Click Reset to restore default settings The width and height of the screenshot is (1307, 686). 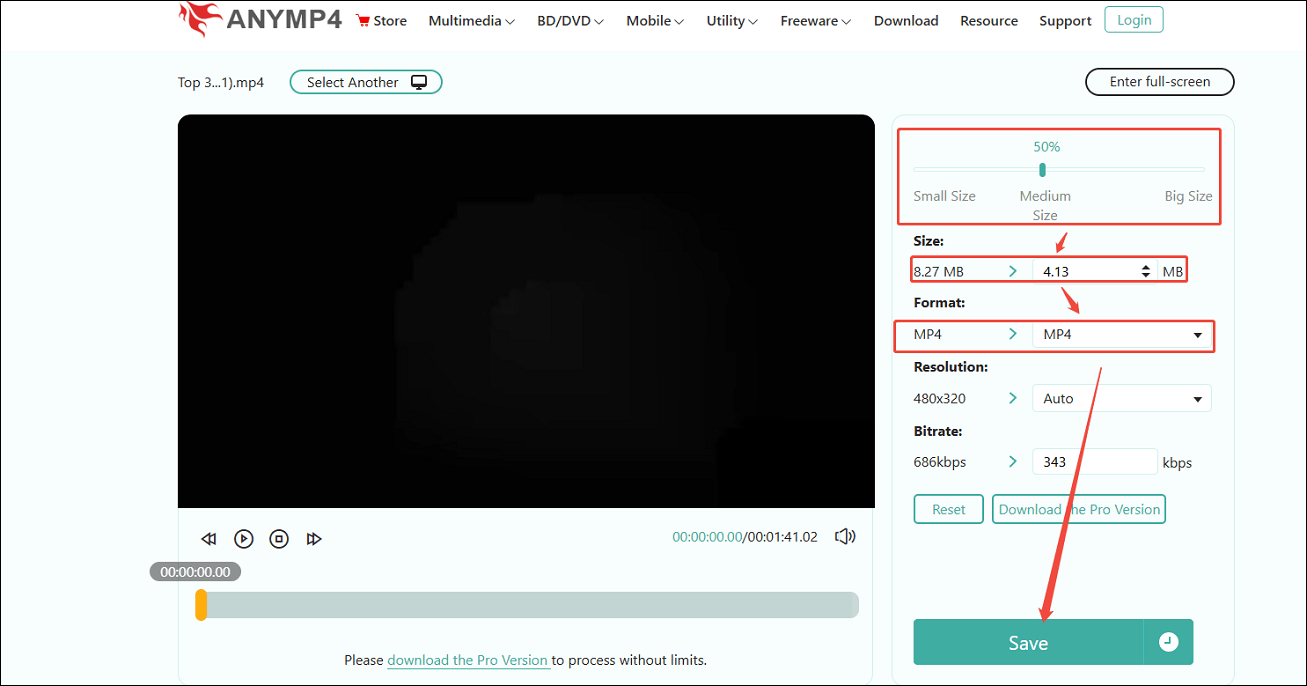948,508
